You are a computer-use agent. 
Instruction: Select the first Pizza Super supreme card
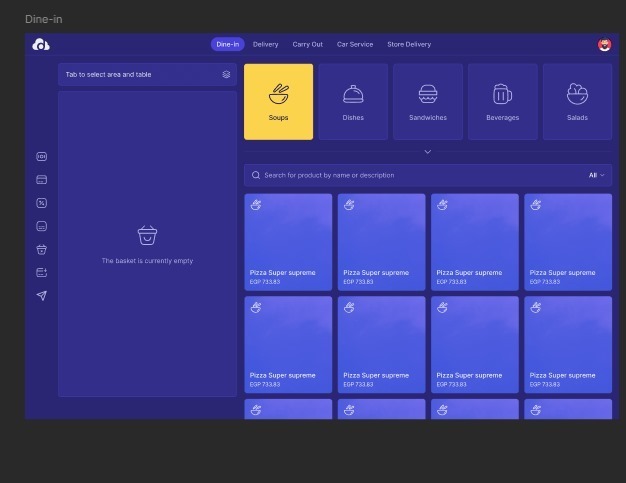tap(288, 242)
